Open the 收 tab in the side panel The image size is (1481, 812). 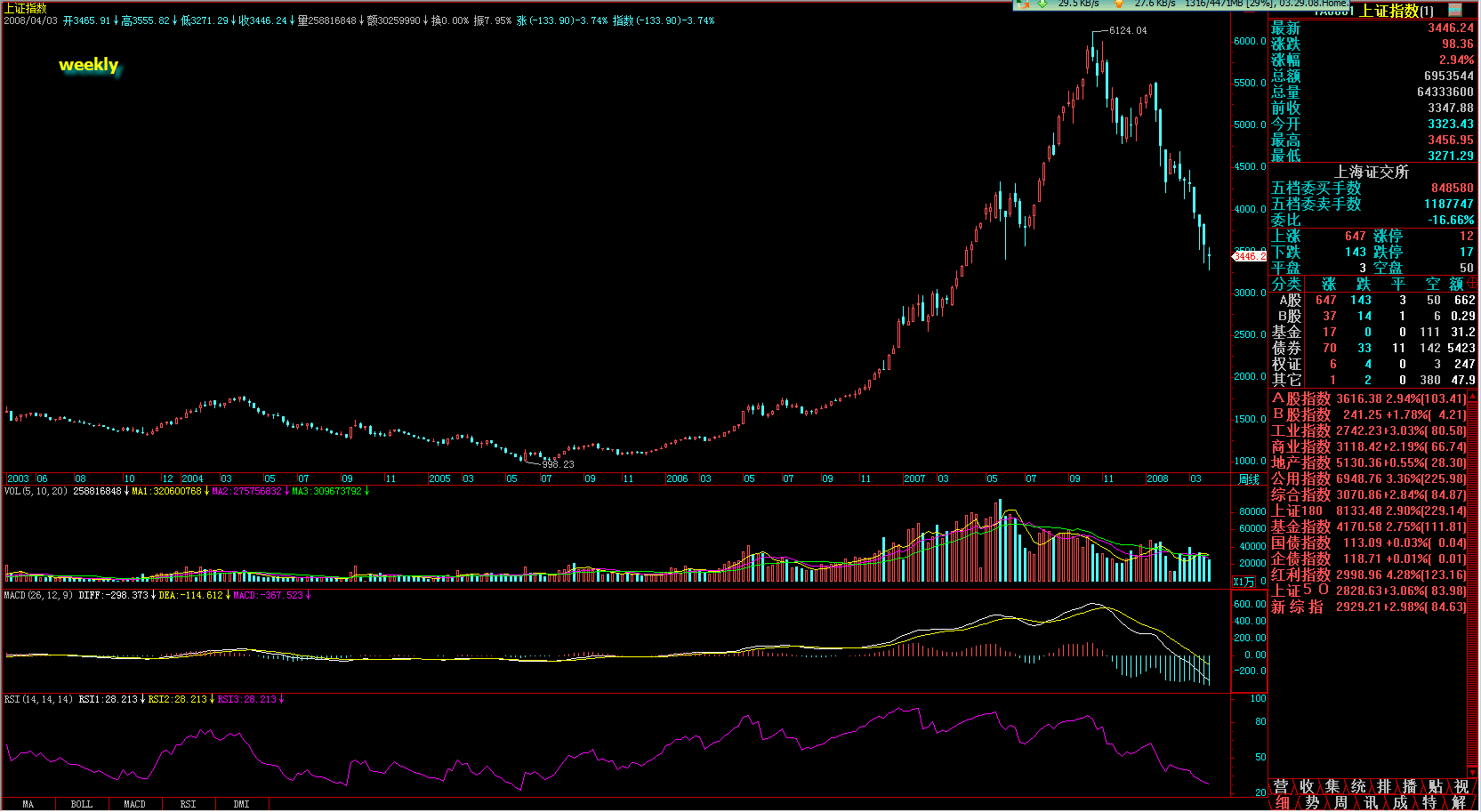click(1307, 786)
